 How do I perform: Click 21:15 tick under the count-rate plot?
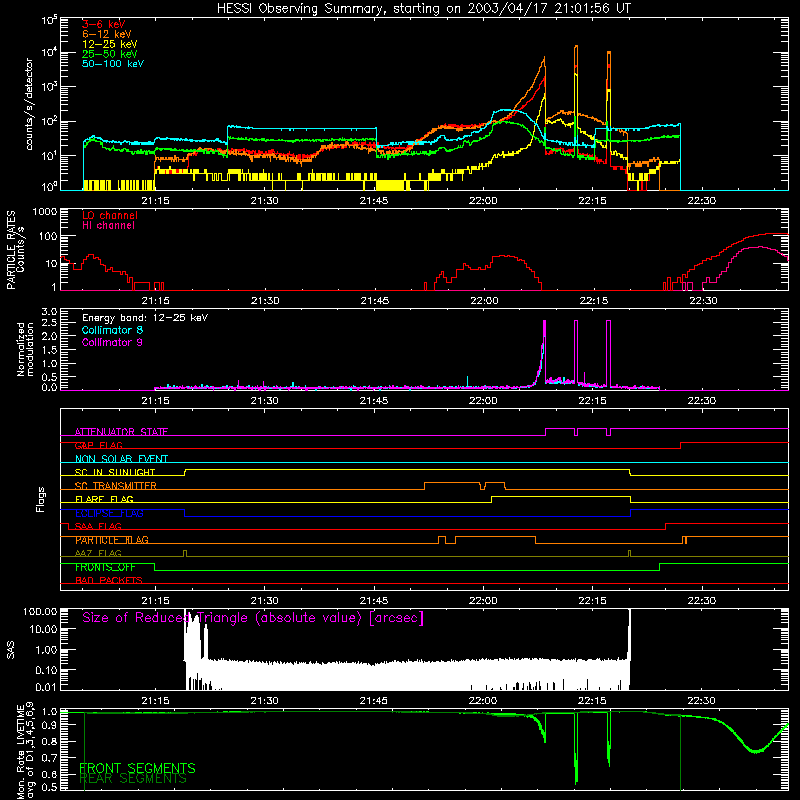155,201
